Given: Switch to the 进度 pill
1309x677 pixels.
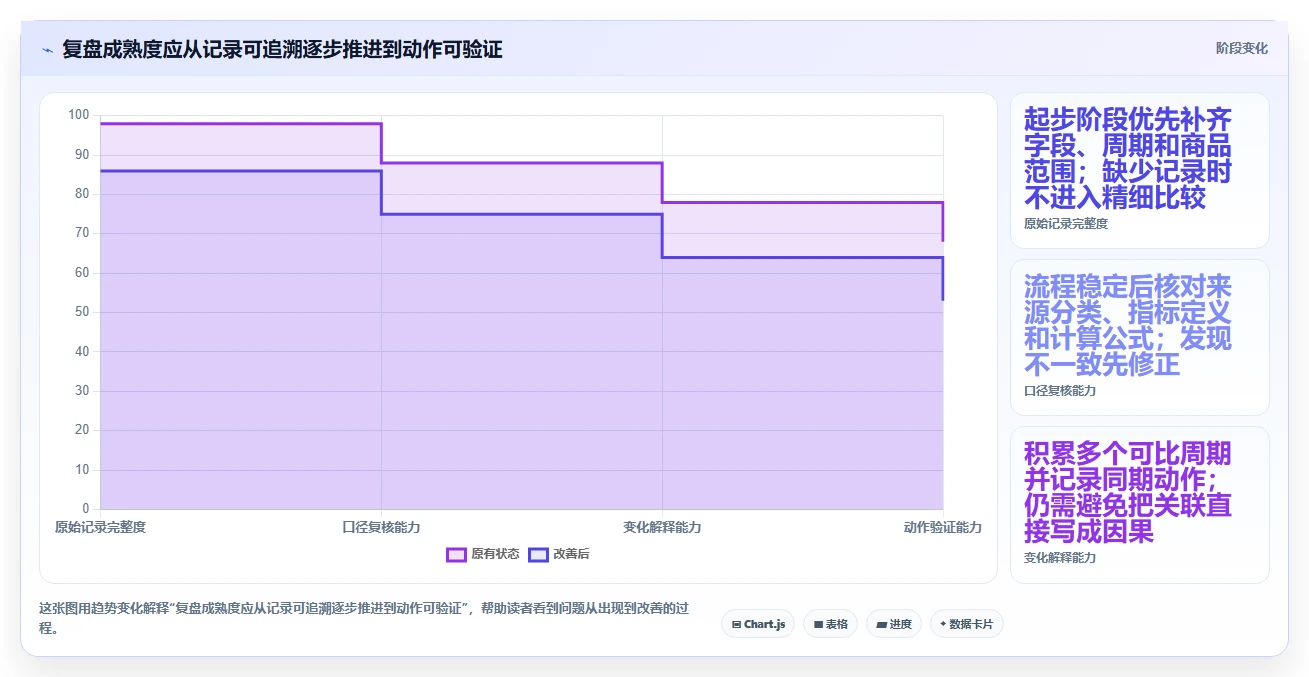Looking at the screenshot, I should (894, 624).
